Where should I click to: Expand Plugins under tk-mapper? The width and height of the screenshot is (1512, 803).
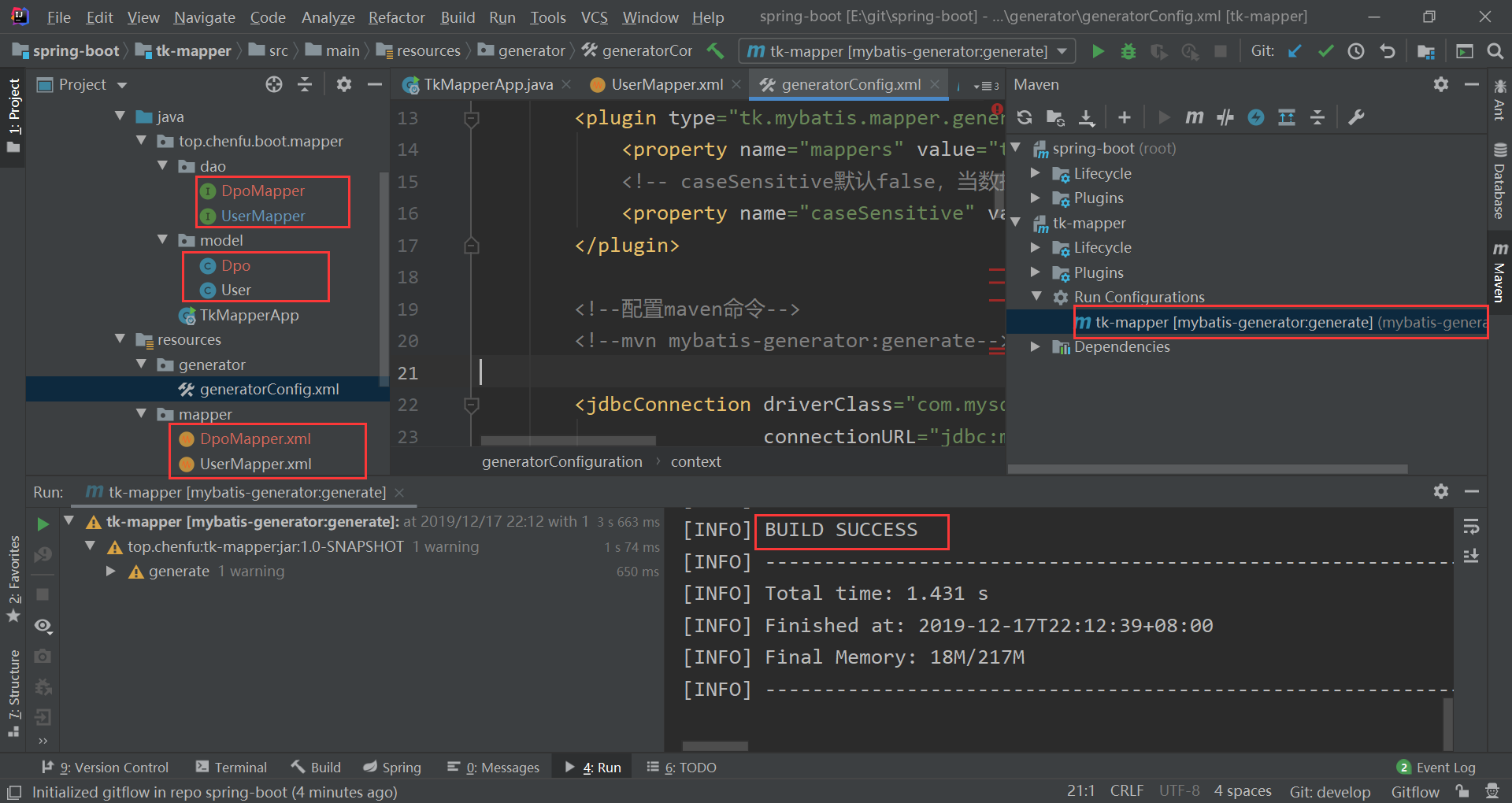(x=1036, y=272)
